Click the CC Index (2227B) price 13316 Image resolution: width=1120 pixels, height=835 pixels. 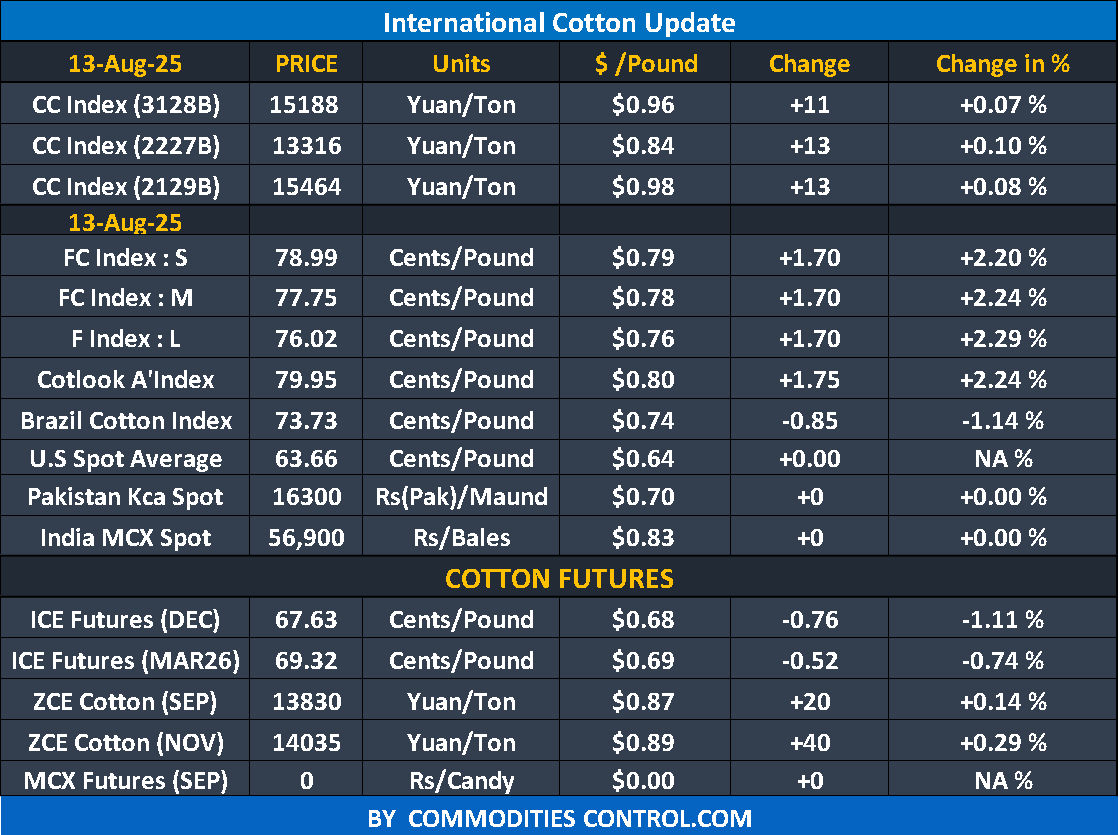tap(306, 146)
